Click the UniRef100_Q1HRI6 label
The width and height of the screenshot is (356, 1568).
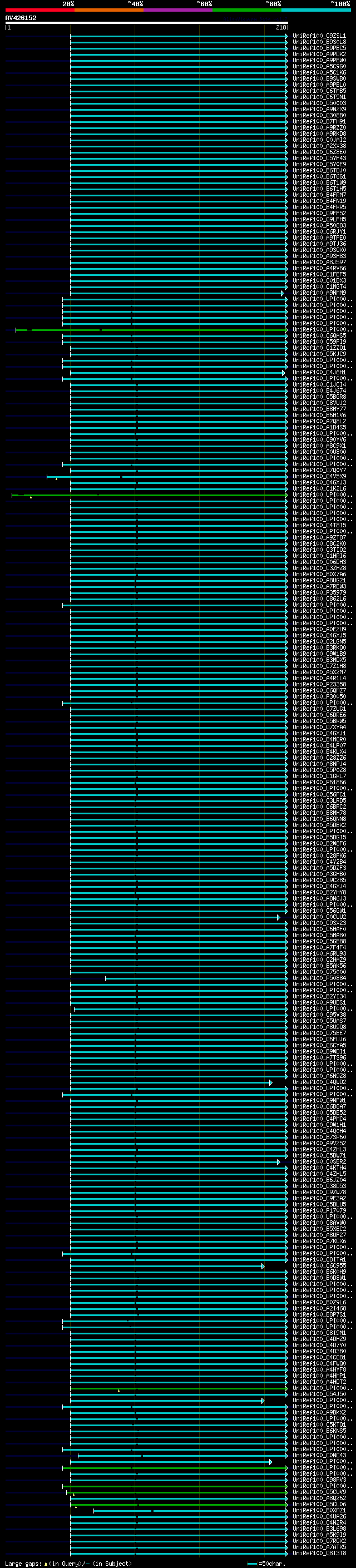click(x=319, y=556)
